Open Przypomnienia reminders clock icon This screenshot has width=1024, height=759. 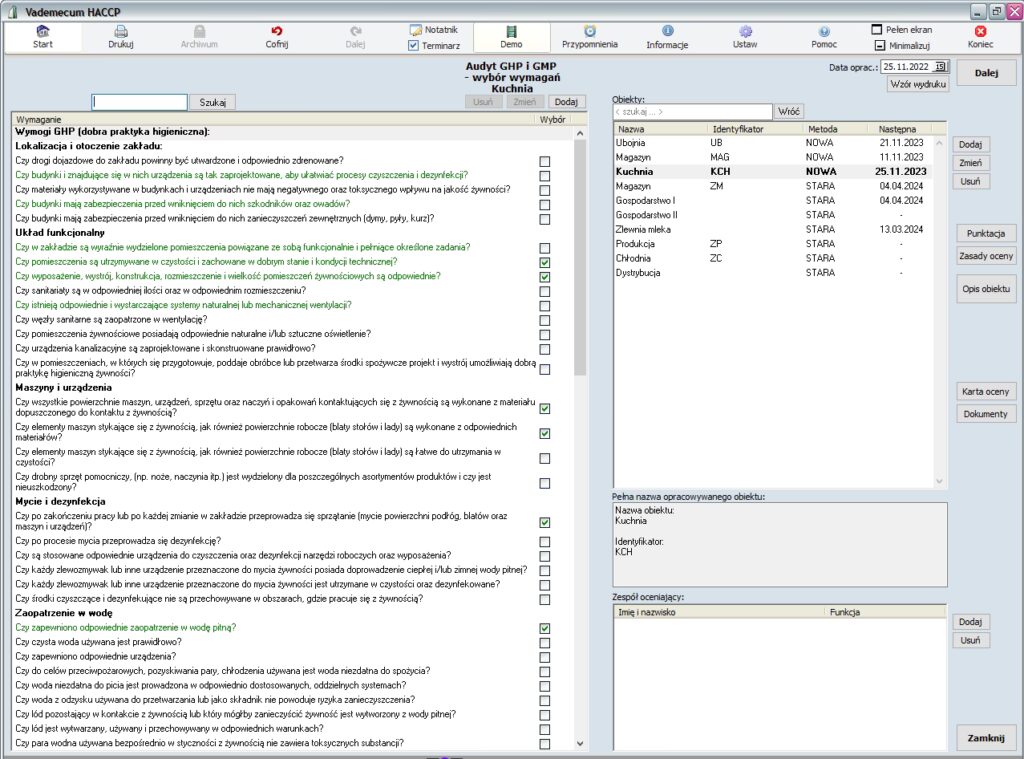coord(589,31)
